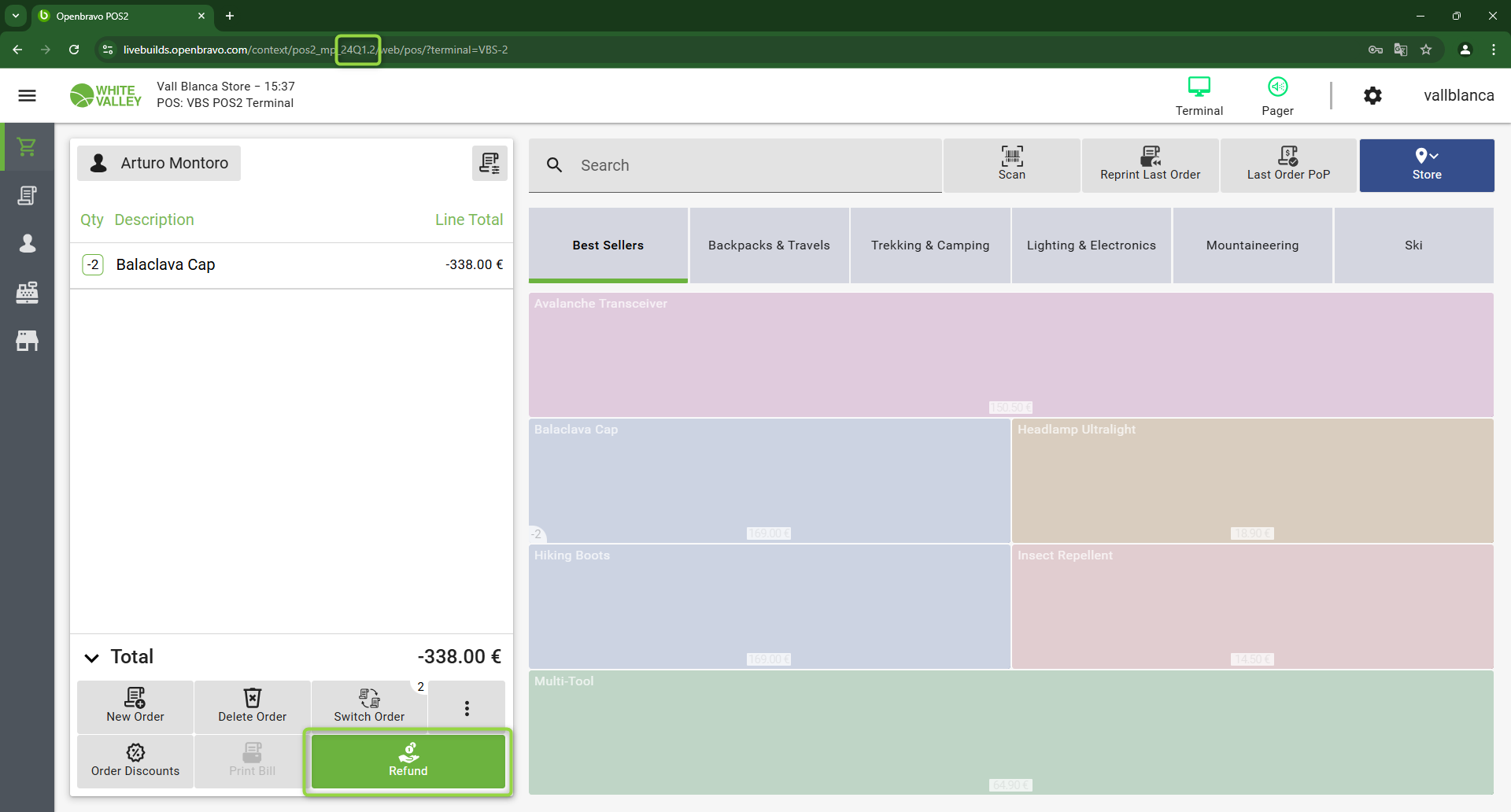Open the cash register icon in the sidebar
This screenshot has width=1511, height=812.
[27, 293]
